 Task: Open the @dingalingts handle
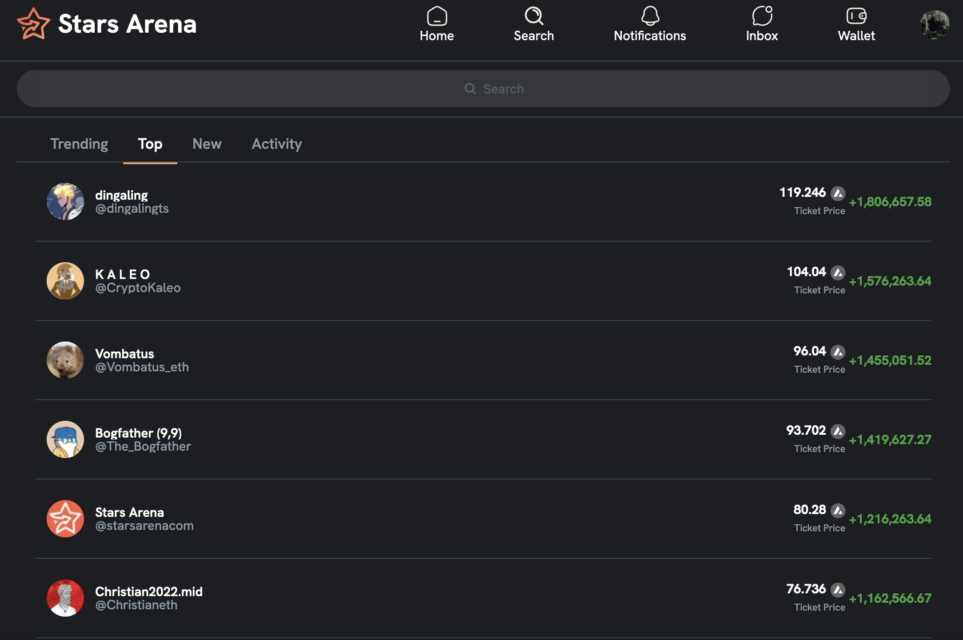131,209
